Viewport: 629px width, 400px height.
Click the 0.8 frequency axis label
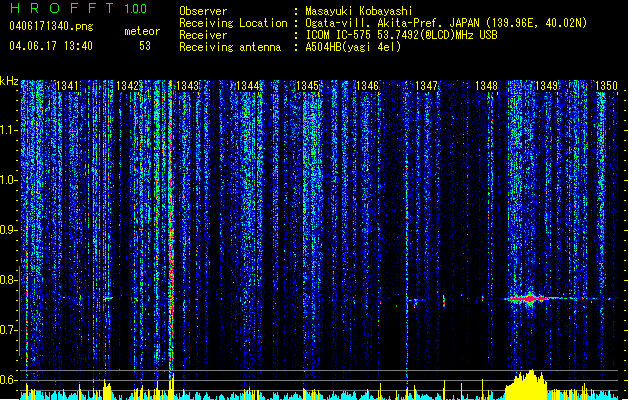8,280
